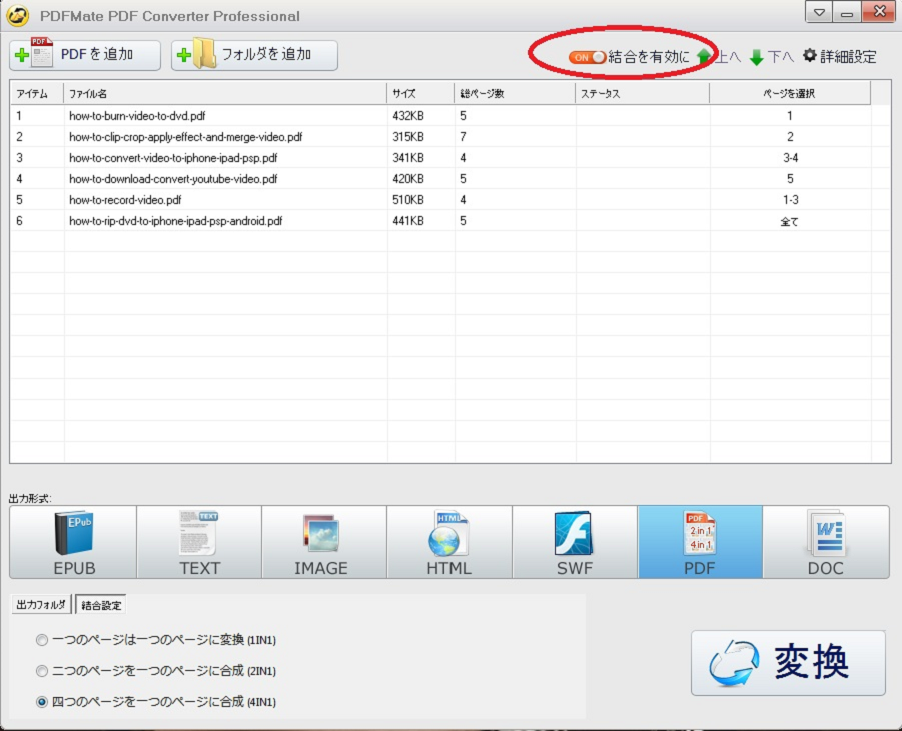Click the ページを選択 column header
Viewport: 902px width, 731px height.
point(790,94)
